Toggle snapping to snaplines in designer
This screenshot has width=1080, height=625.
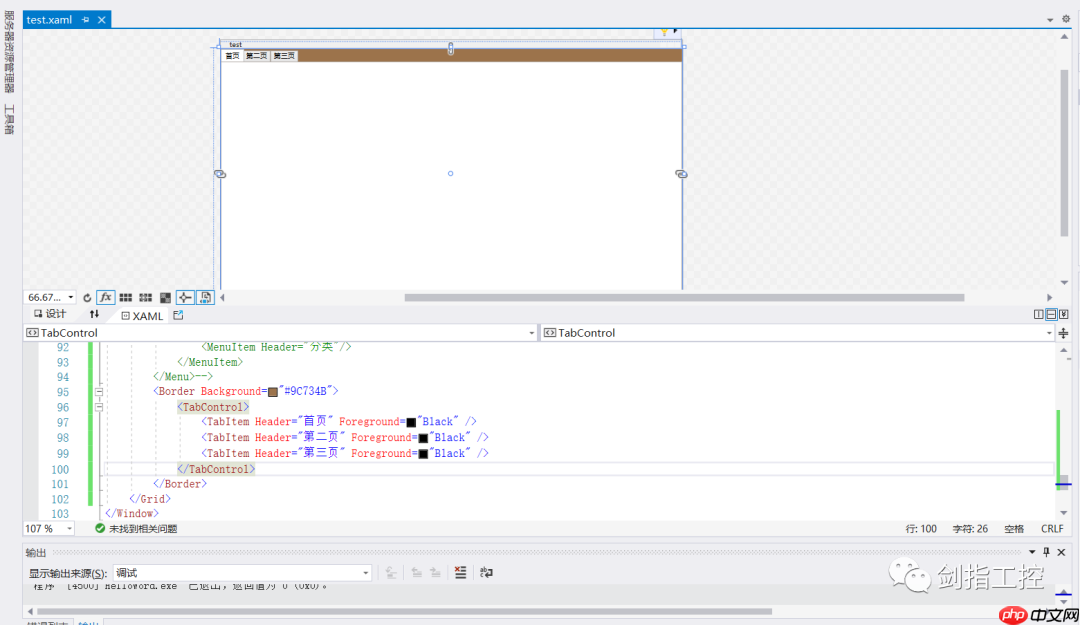coord(185,297)
